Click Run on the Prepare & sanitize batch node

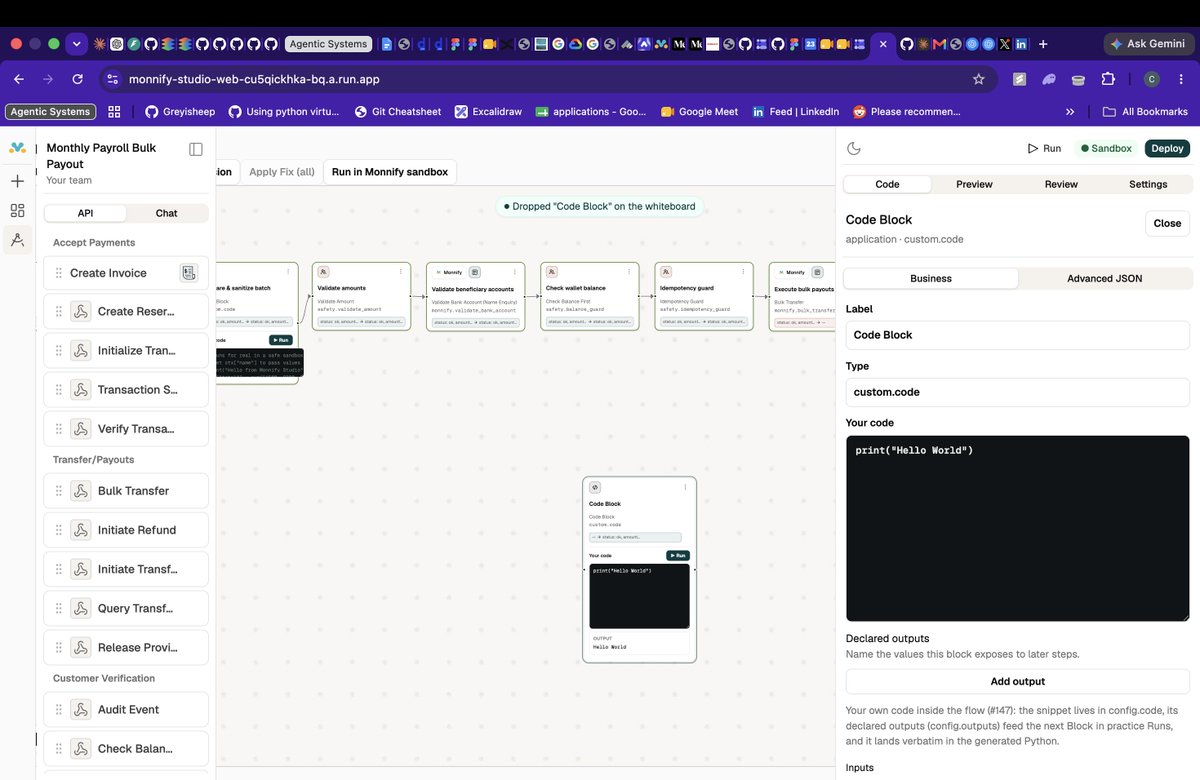coord(280,340)
